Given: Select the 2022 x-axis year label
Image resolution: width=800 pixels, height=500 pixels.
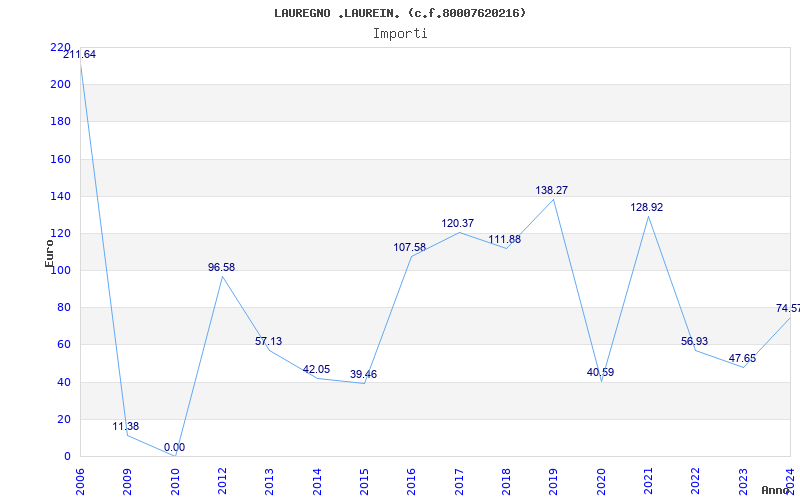Looking at the screenshot, I should click(x=696, y=481).
